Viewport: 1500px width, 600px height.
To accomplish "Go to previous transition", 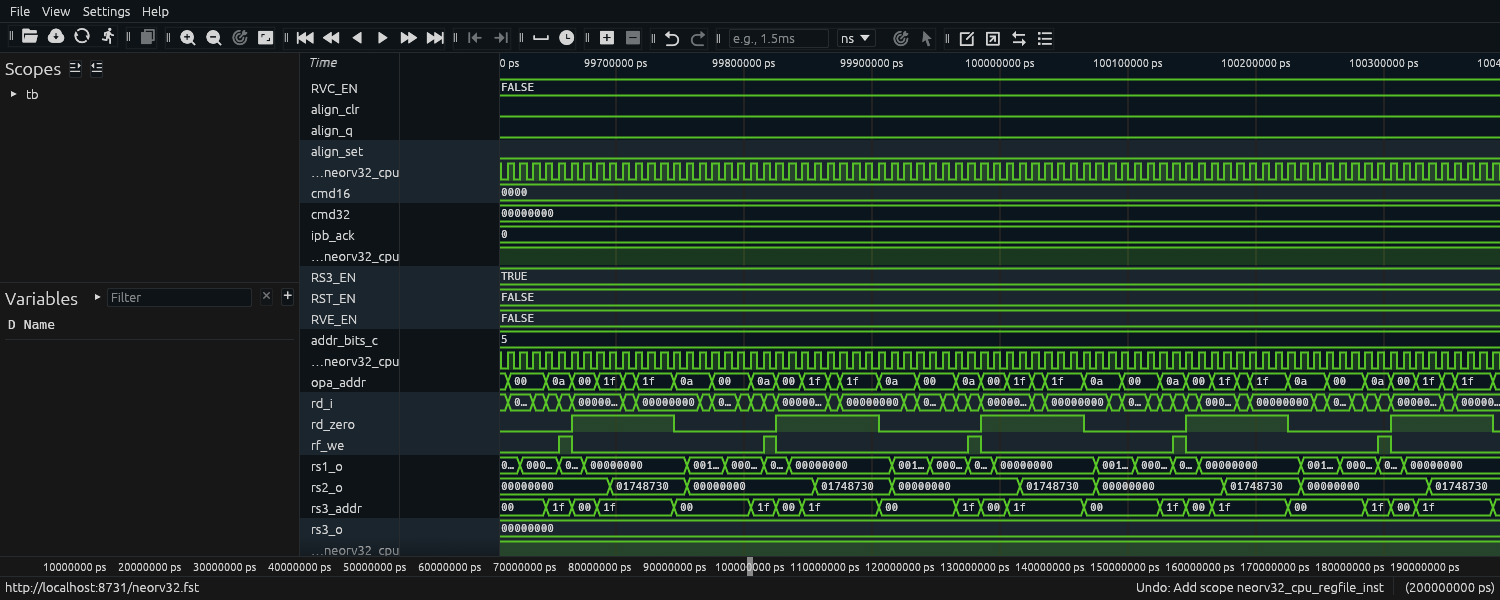I will (475, 38).
